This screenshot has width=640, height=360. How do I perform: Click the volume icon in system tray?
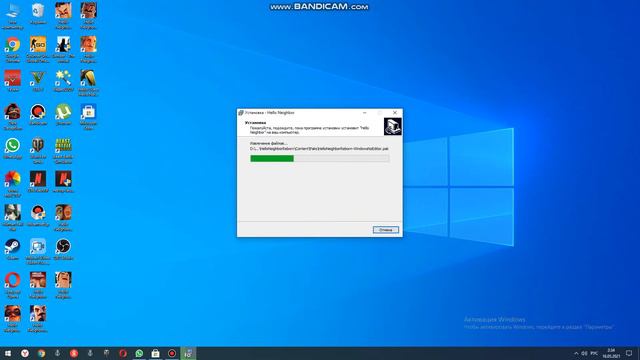tap(584, 353)
